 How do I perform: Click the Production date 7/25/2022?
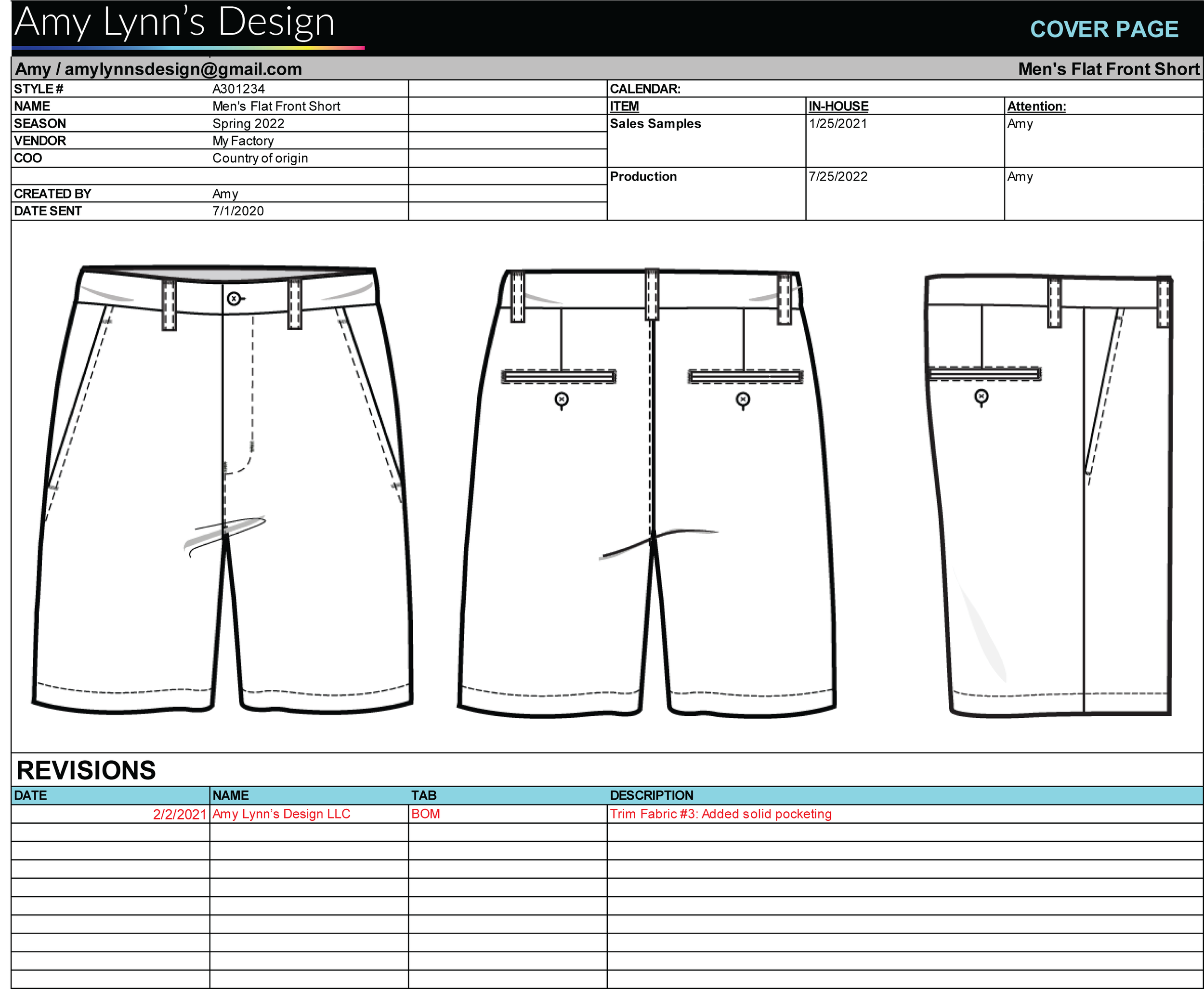tap(838, 177)
